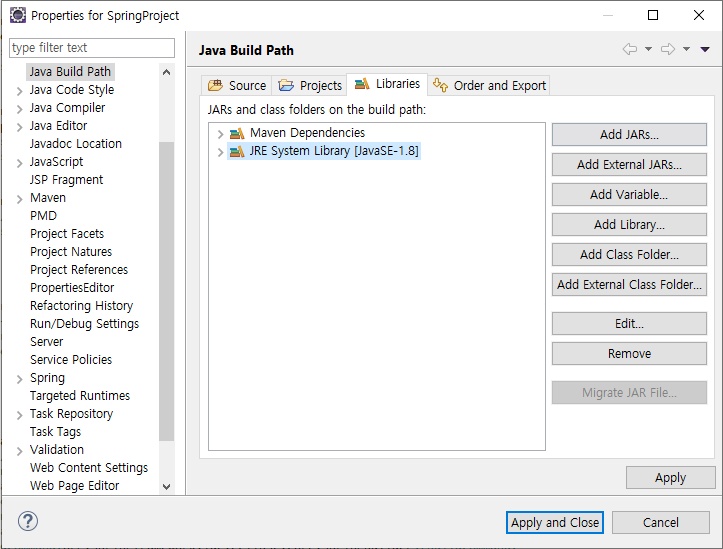Expand Java Compiler category
The image size is (723, 549).
coord(19,109)
